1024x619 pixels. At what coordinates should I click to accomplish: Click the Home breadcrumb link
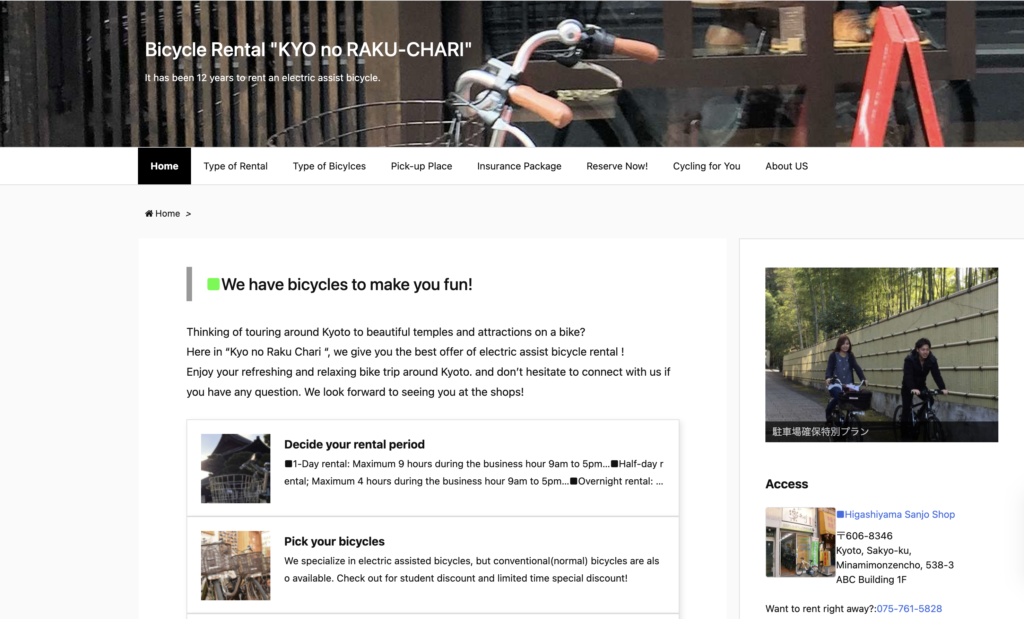click(167, 214)
